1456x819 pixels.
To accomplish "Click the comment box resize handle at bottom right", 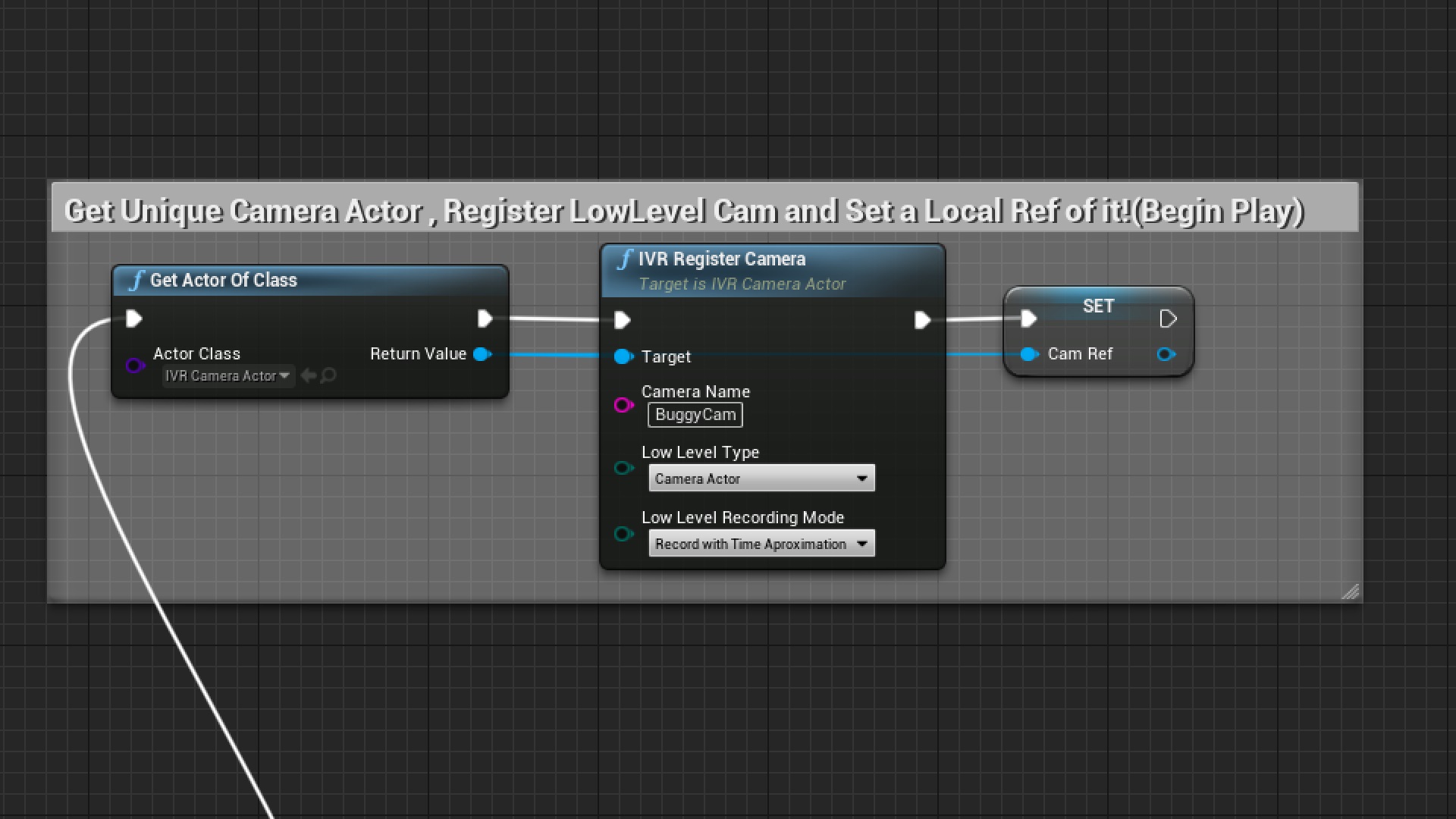I will pyautogui.click(x=1351, y=592).
